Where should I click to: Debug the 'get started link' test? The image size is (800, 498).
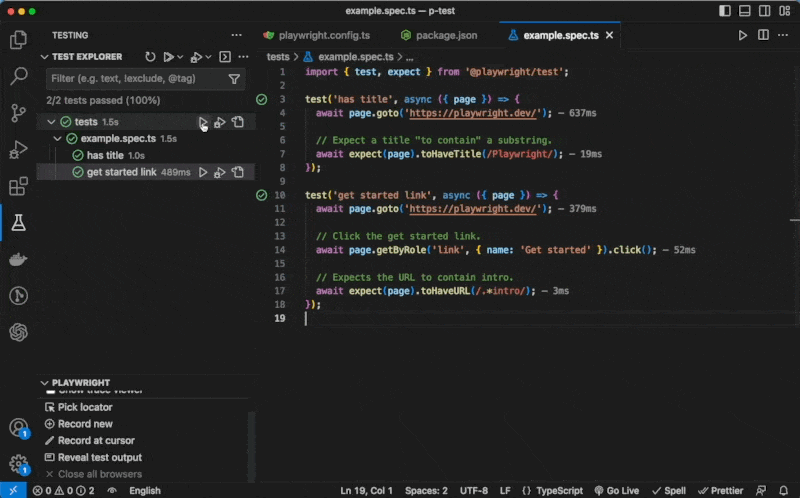tap(220, 172)
